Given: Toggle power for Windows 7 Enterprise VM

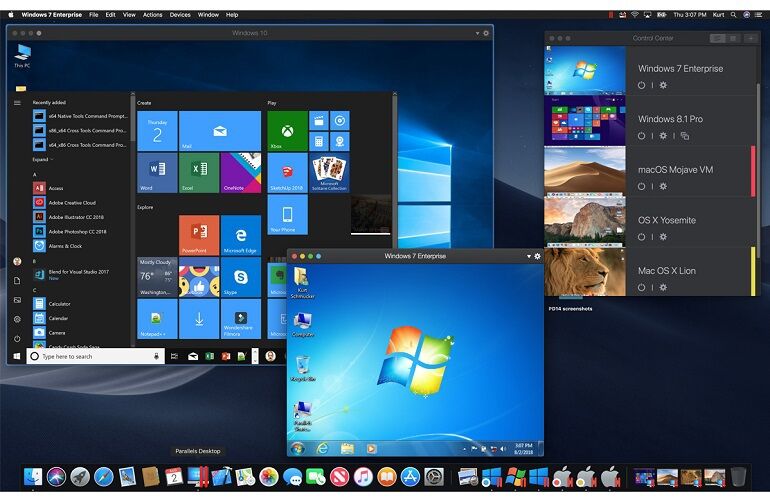Looking at the screenshot, I should [641, 85].
